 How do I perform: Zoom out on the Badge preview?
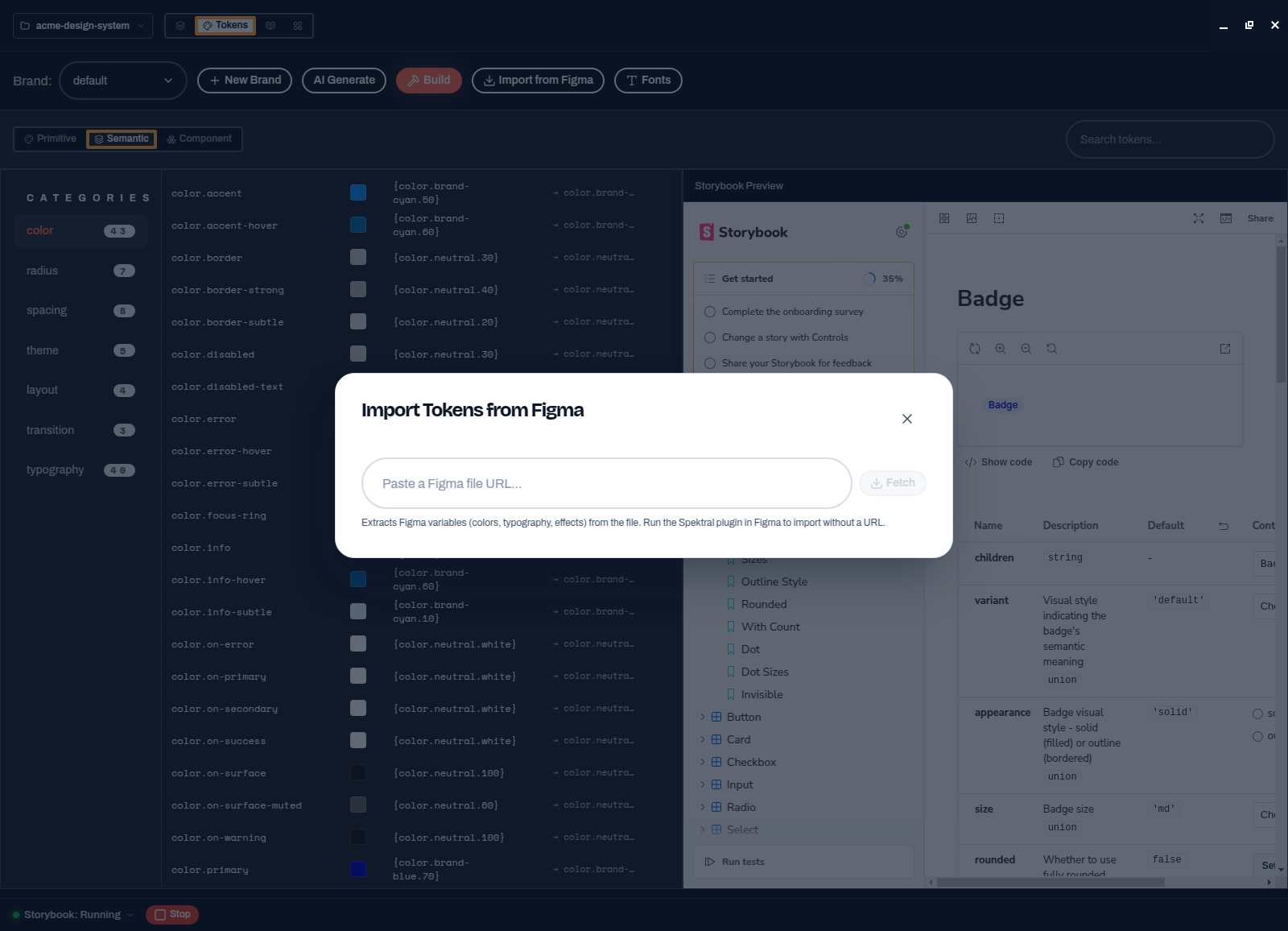[x=1026, y=349]
